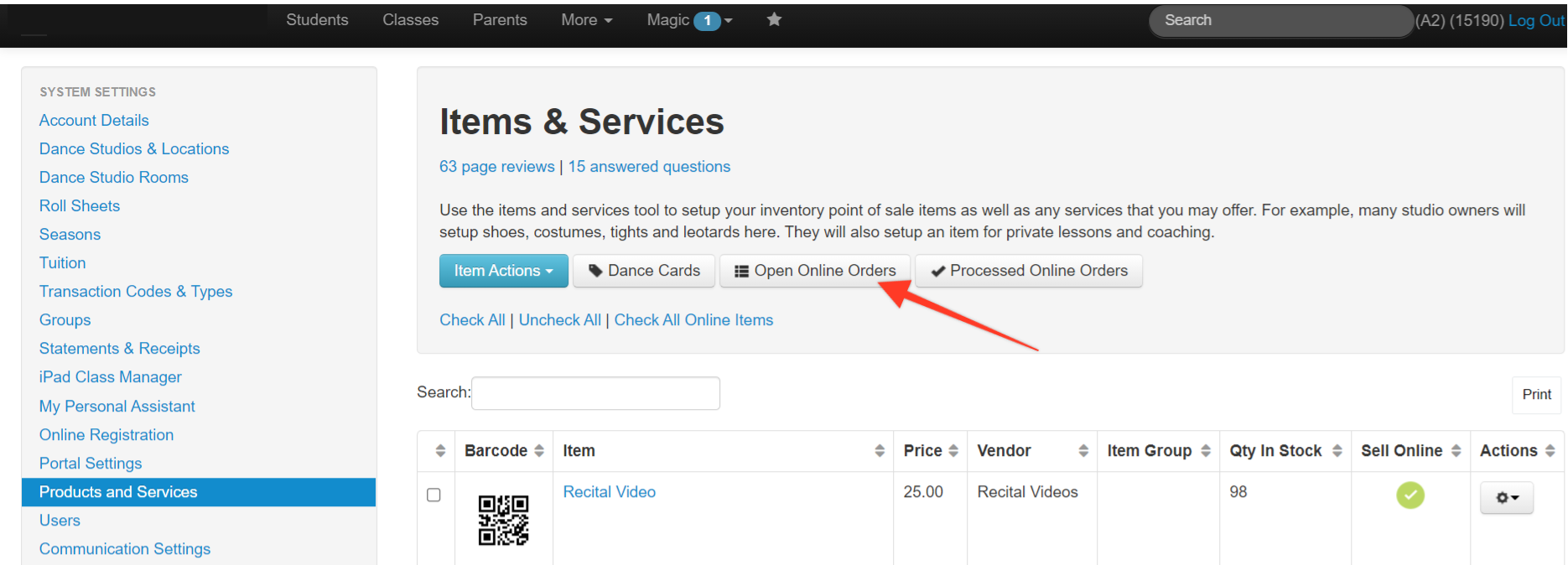Sort table by the Barcode column arrows
Image resolution: width=1568 pixels, height=565 pixels.
point(539,451)
